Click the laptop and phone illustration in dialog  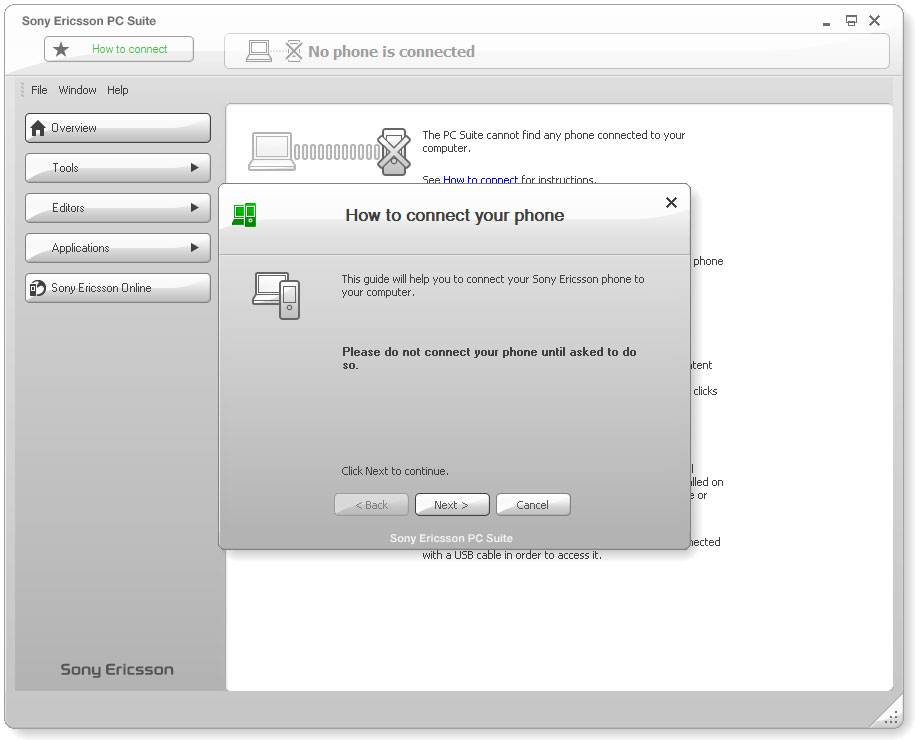click(x=277, y=295)
